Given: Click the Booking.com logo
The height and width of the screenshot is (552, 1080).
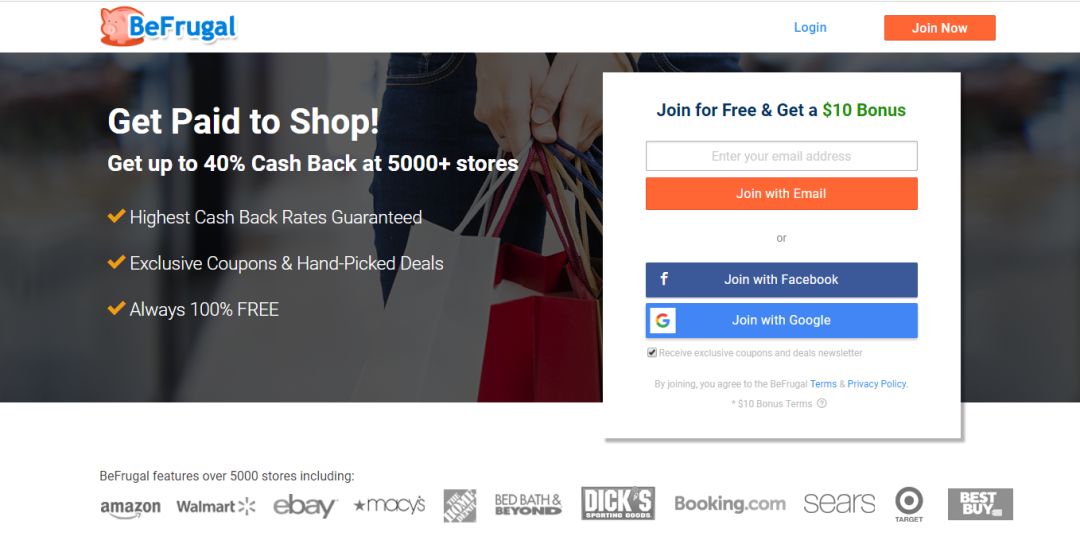Looking at the screenshot, I should pos(729,504).
